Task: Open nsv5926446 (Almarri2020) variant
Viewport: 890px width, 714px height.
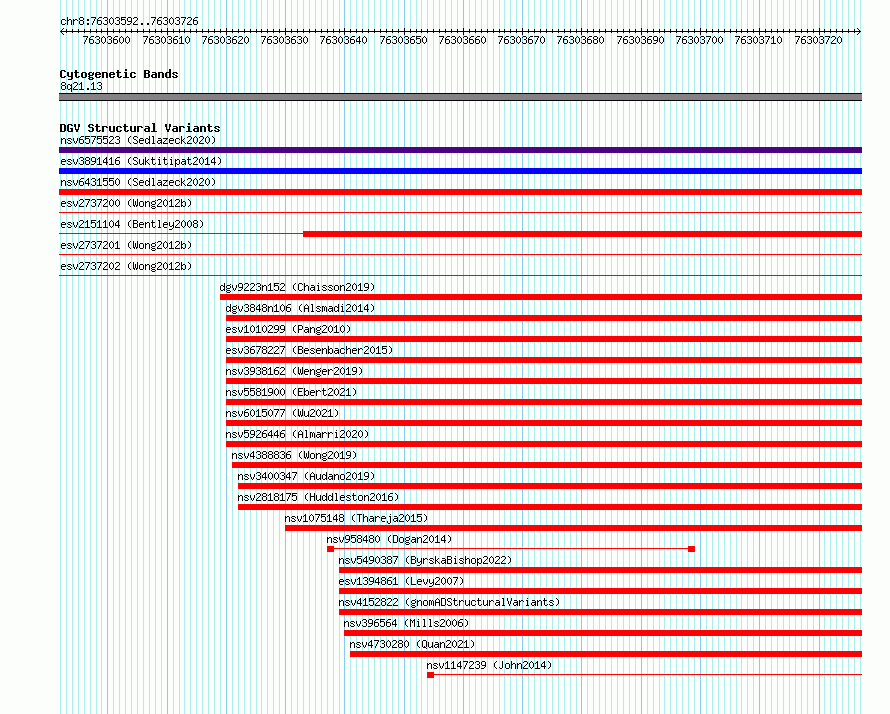Action: pyautogui.click(x=297, y=434)
